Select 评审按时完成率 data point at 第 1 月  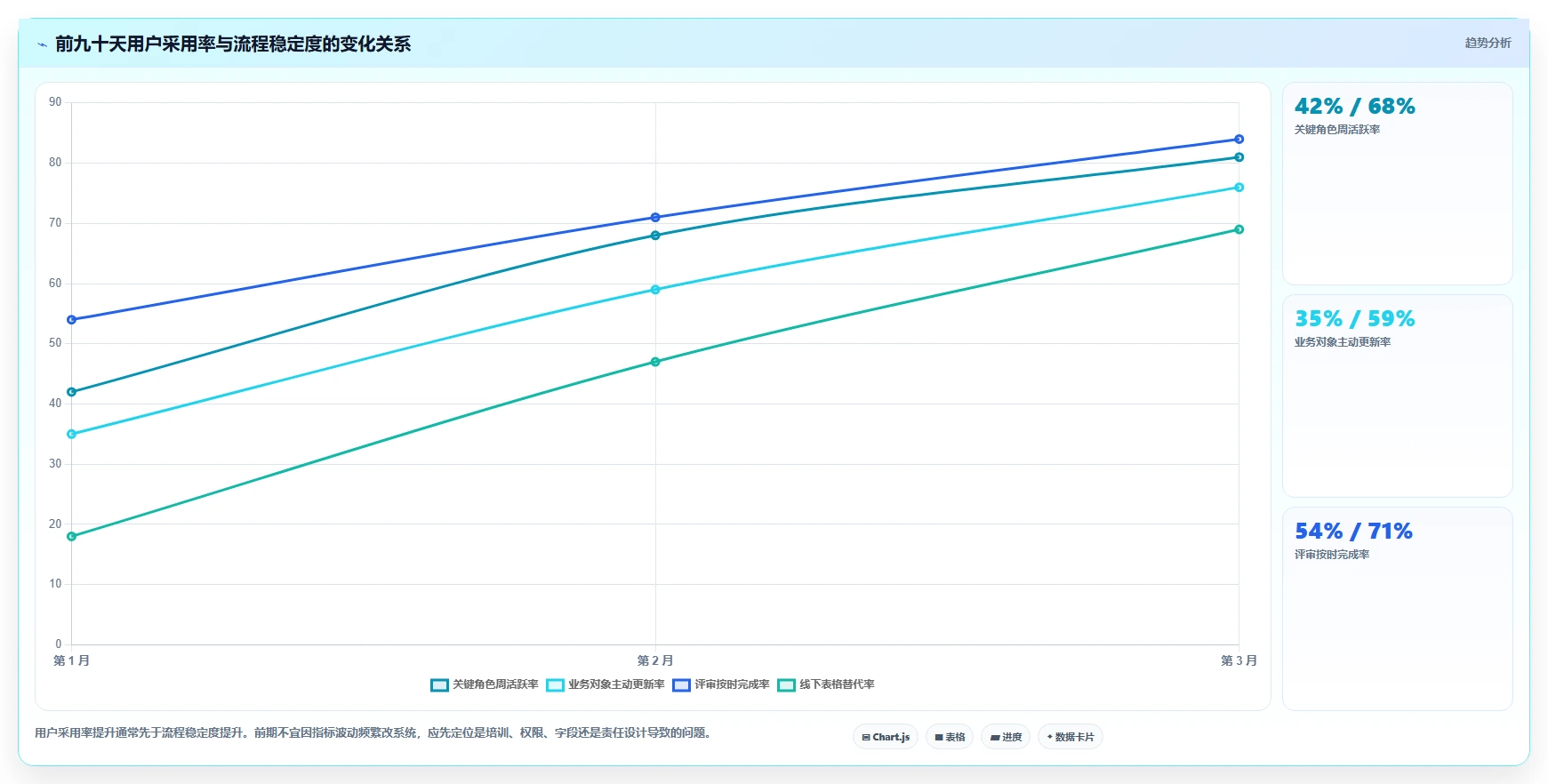[x=72, y=320]
